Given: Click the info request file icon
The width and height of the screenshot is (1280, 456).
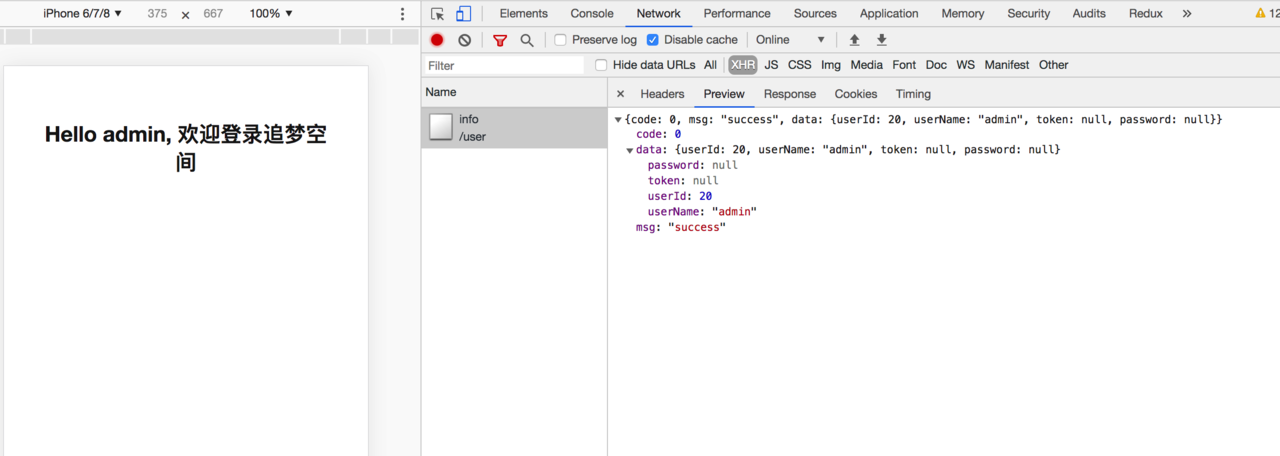Looking at the screenshot, I should [x=441, y=127].
